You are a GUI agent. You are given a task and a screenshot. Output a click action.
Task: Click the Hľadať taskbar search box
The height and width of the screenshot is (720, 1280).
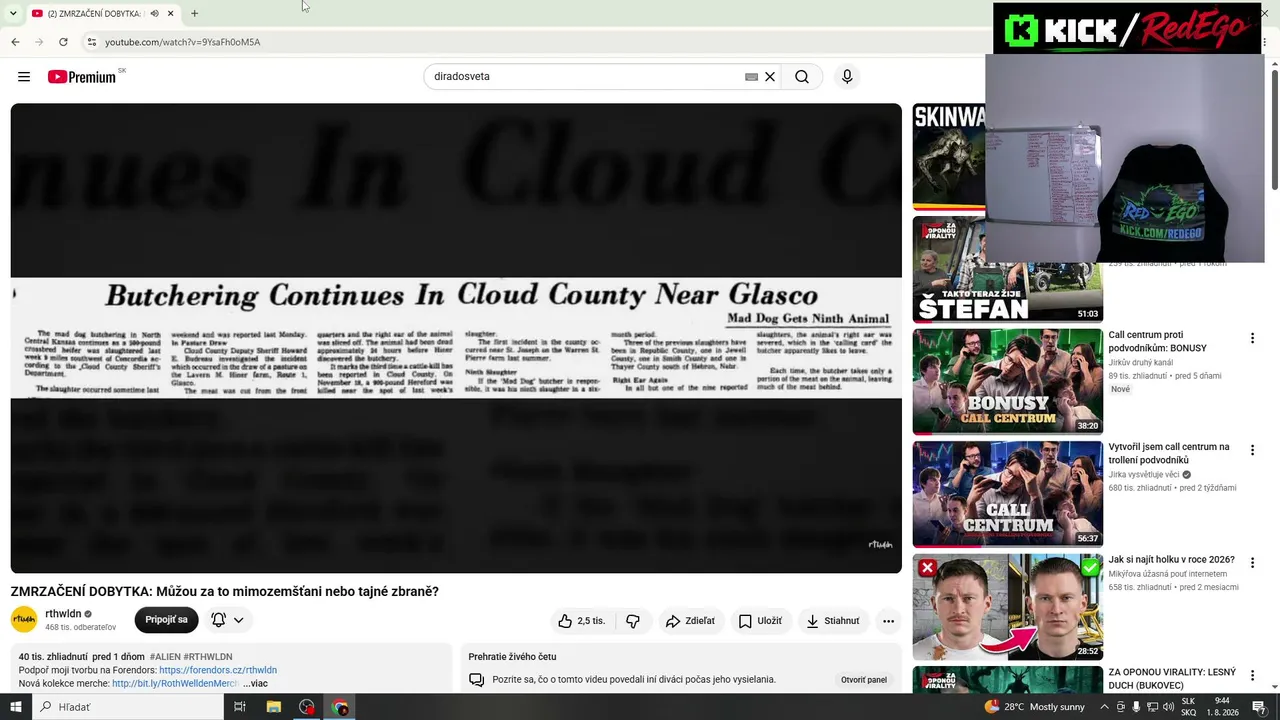click(128, 707)
